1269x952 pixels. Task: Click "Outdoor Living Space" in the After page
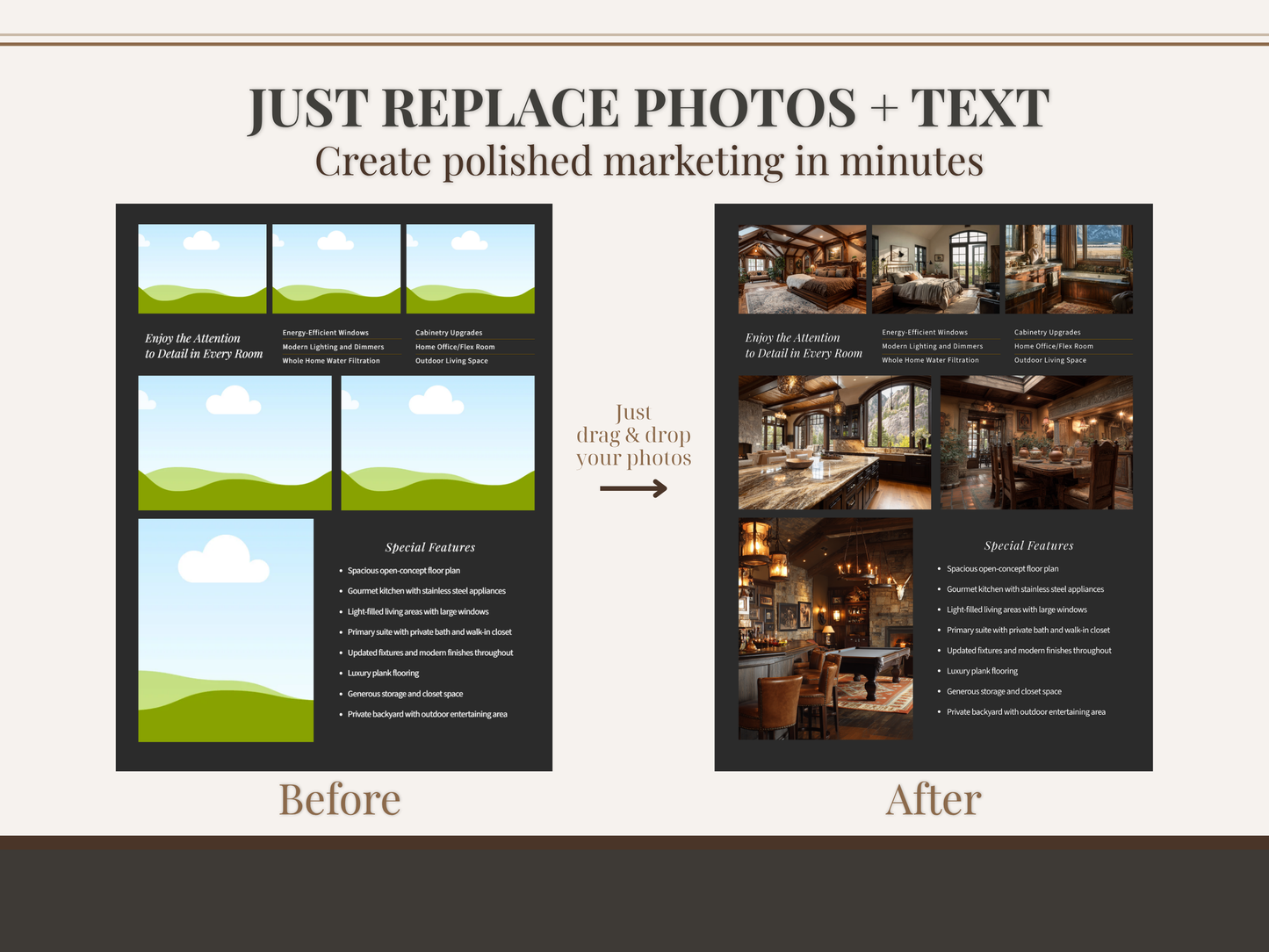[x=1050, y=360]
